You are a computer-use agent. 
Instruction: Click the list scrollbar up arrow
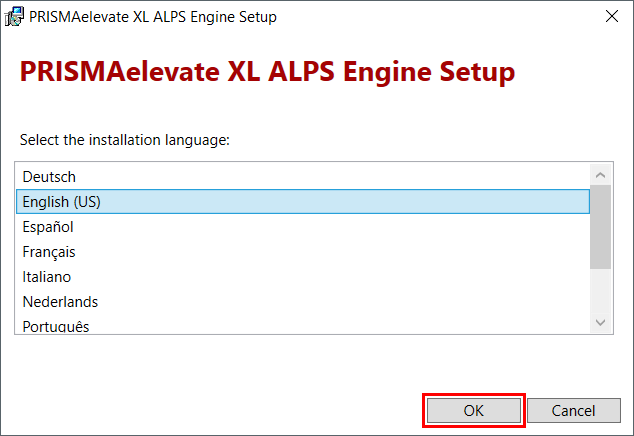(x=600, y=175)
